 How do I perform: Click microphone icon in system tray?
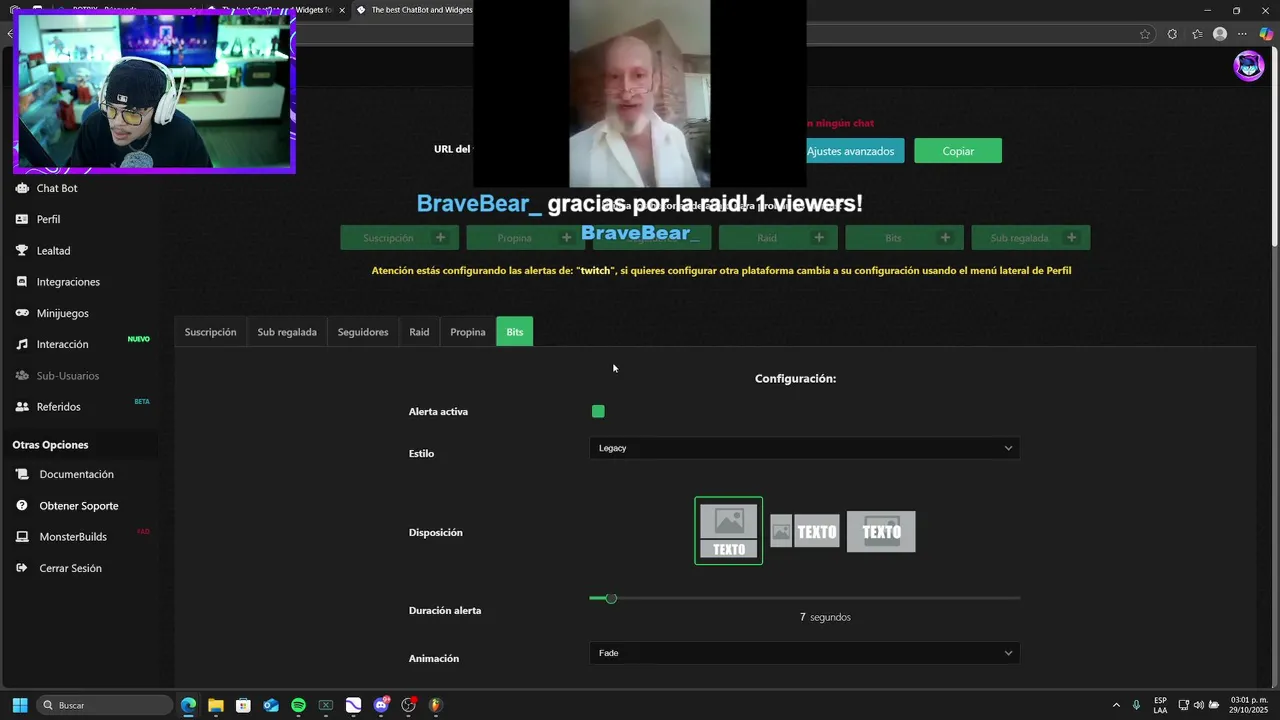coord(1136,705)
